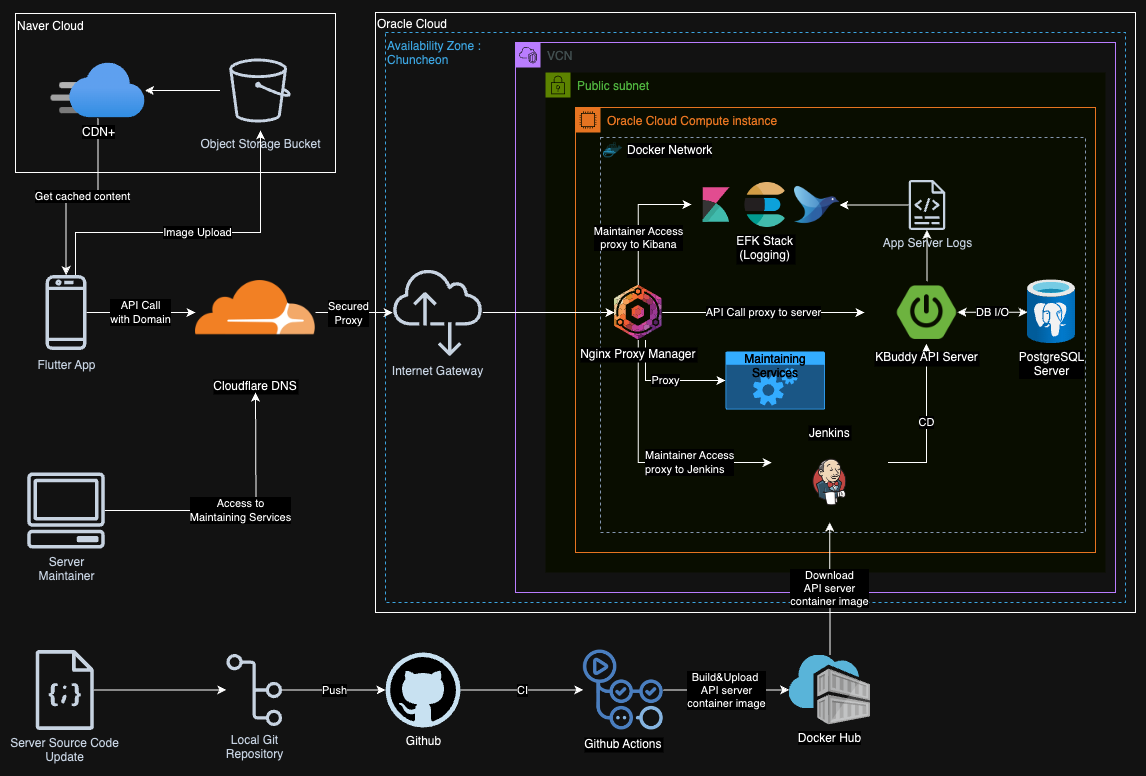The width and height of the screenshot is (1146, 776).
Task: Select the Nginx Proxy Manager hexagon icon
Action: (638, 313)
